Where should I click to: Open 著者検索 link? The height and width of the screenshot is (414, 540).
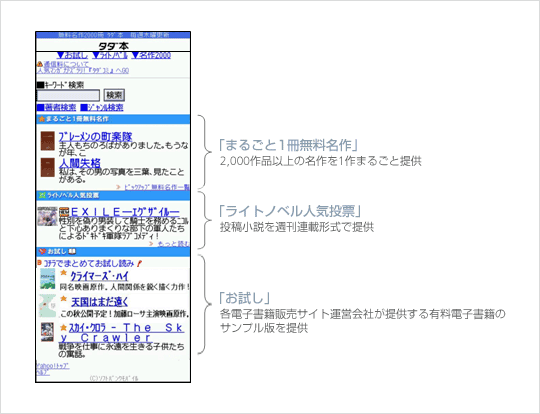click(56, 107)
